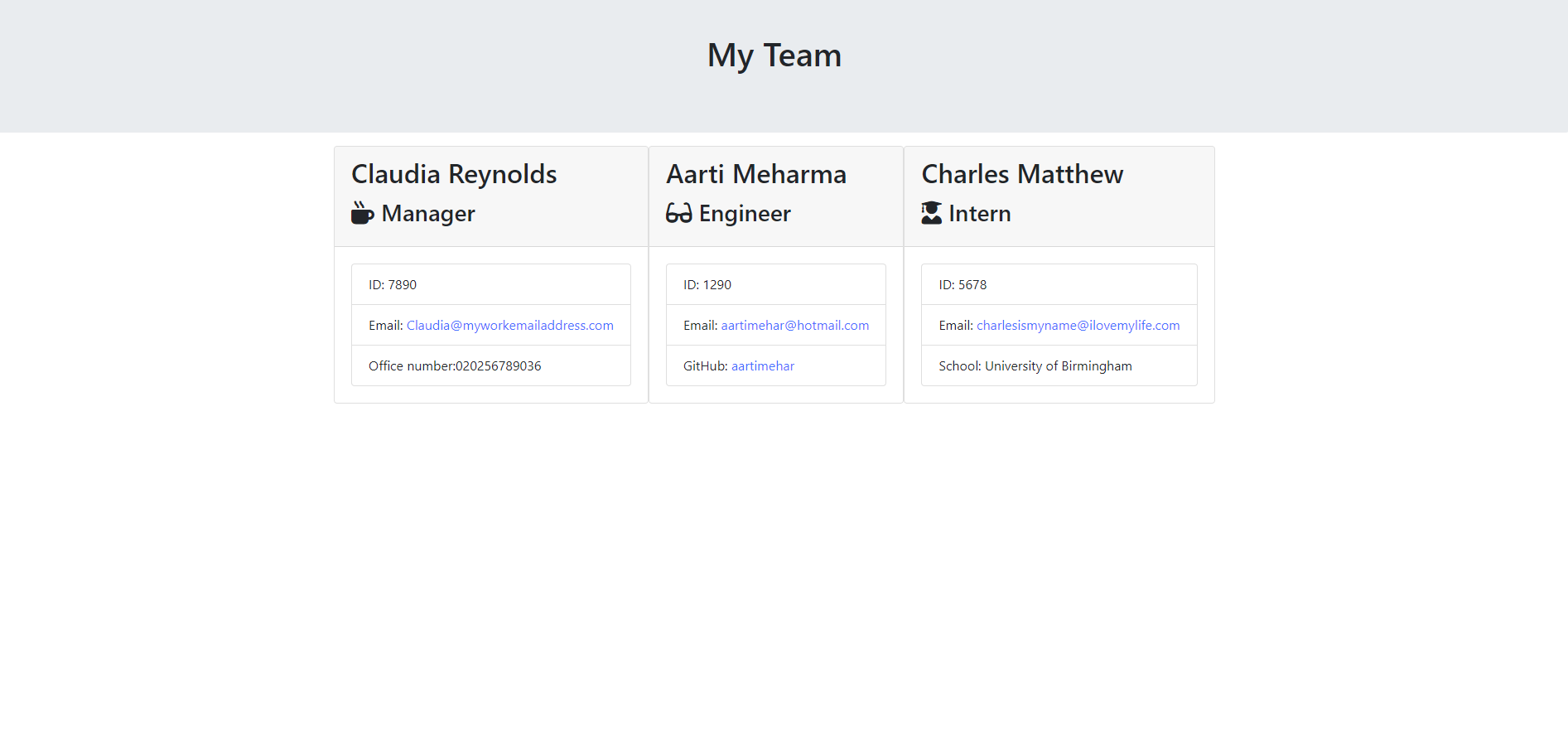Select the Intern role label for Charles
1568x750 pixels.
pos(980,213)
